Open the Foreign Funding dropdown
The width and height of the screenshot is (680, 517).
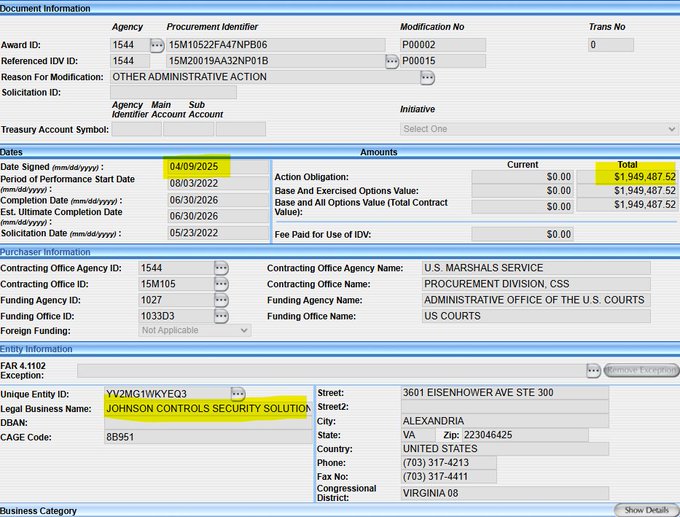[x=194, y=330]
